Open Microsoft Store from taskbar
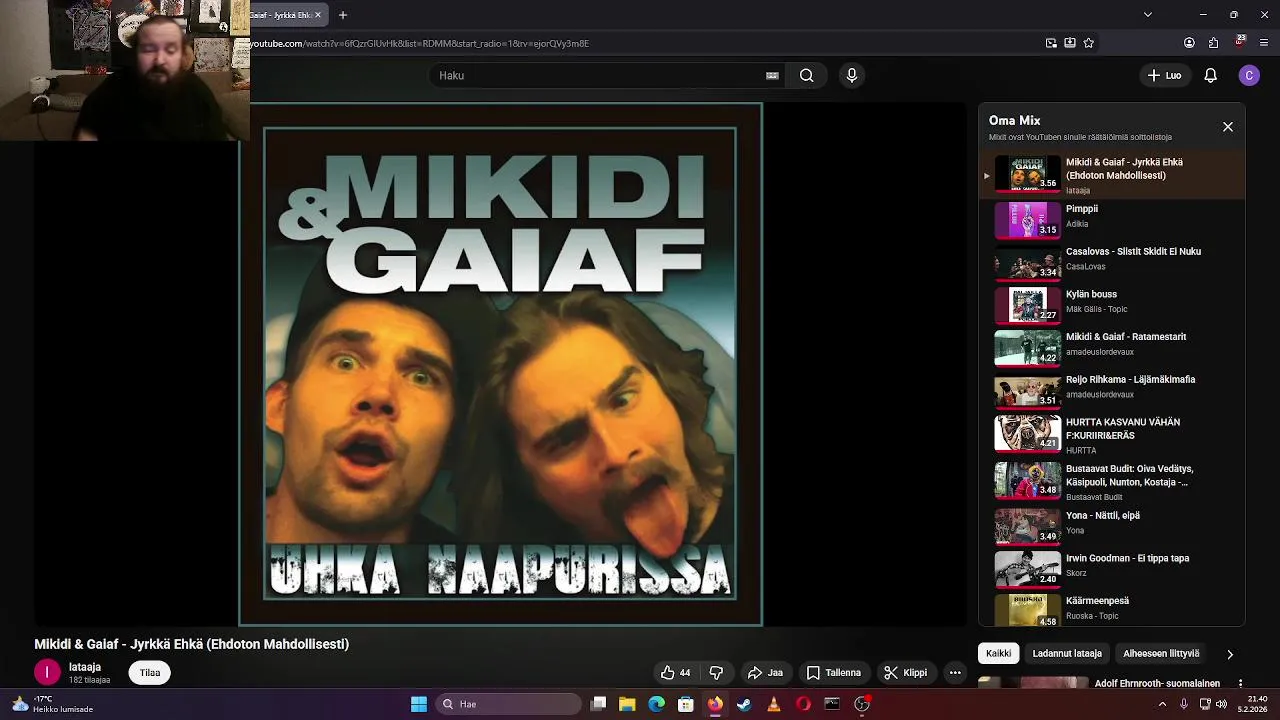1280x720 pixels. coord(685,704)
